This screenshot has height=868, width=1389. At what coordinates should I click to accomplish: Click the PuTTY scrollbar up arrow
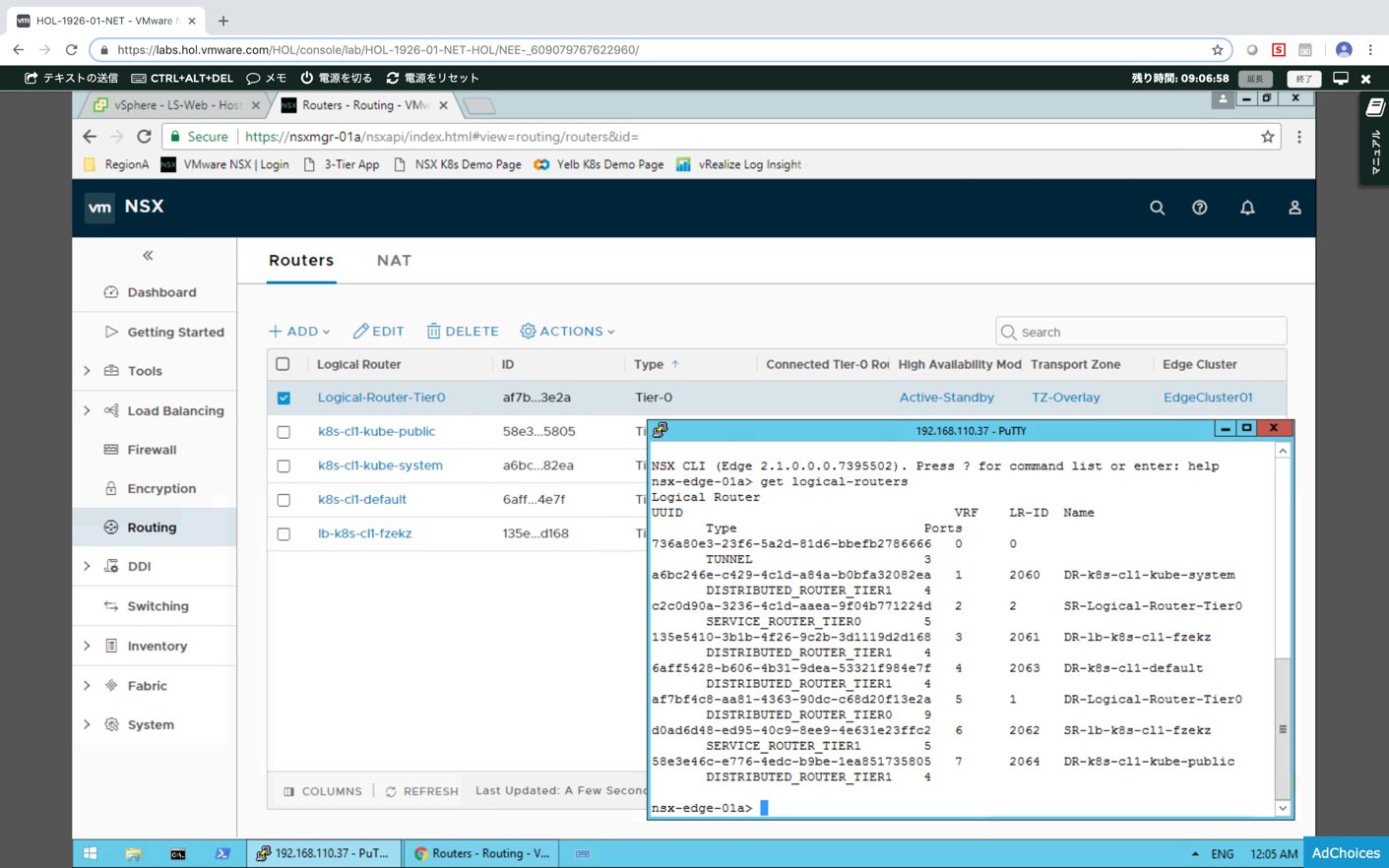(x=1283, y=451)
